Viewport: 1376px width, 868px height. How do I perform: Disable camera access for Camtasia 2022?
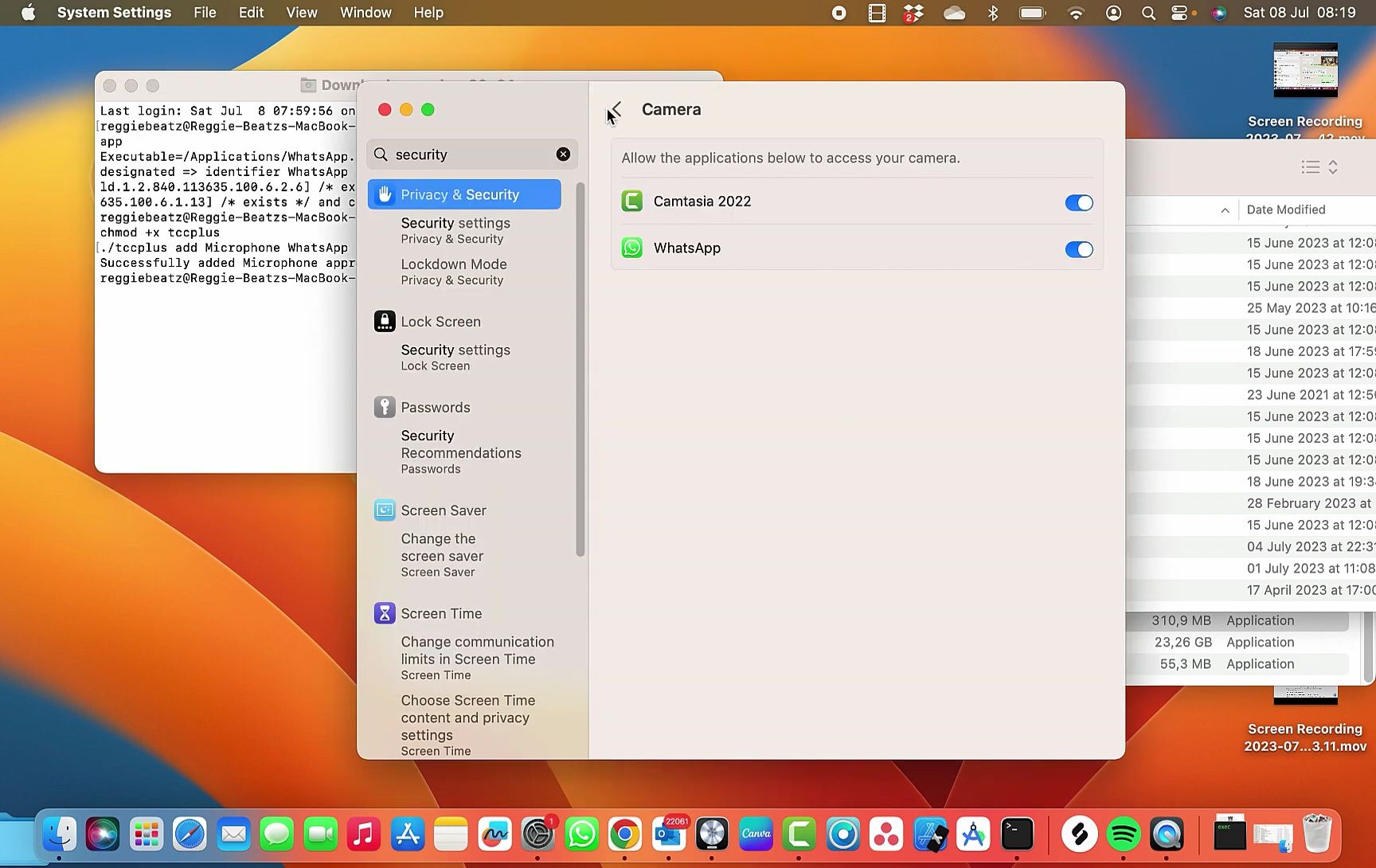(1079, 203)
